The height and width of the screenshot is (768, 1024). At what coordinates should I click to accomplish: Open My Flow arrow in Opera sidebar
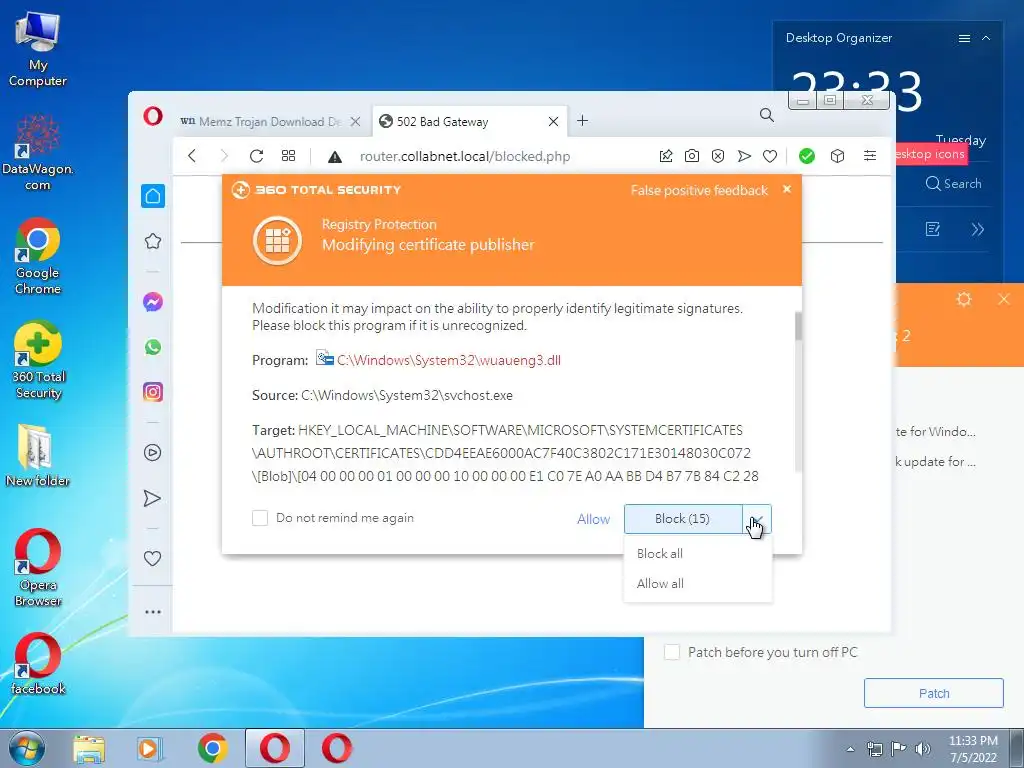[152, 499]
